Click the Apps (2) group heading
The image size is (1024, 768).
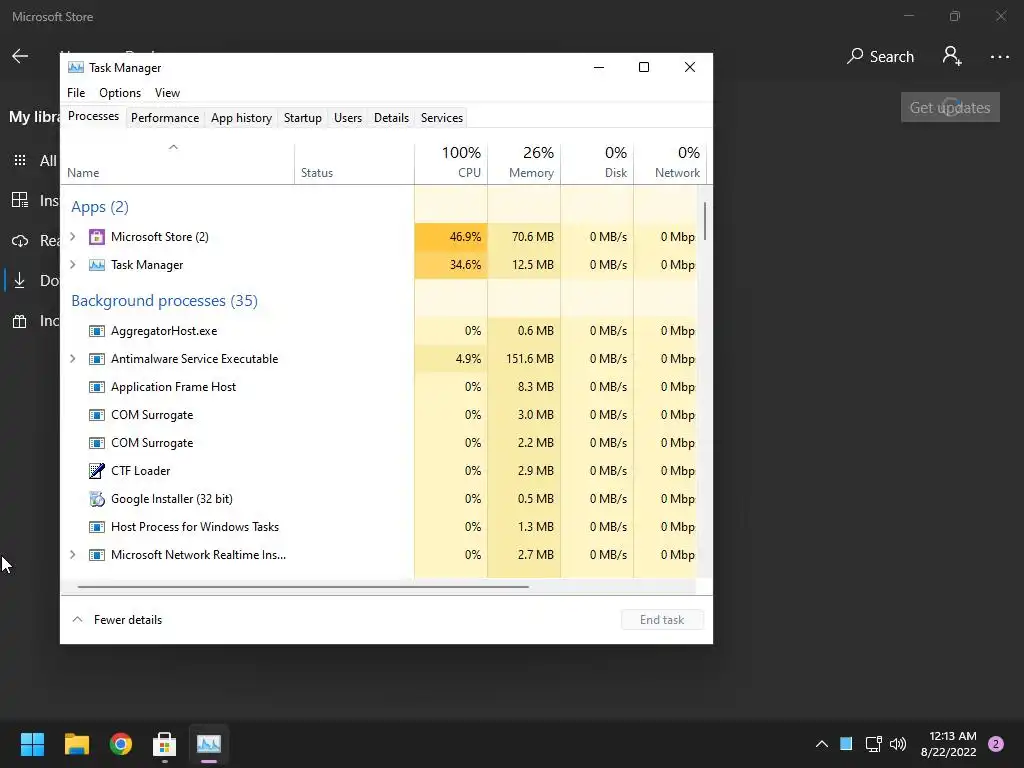pos(100,206)
